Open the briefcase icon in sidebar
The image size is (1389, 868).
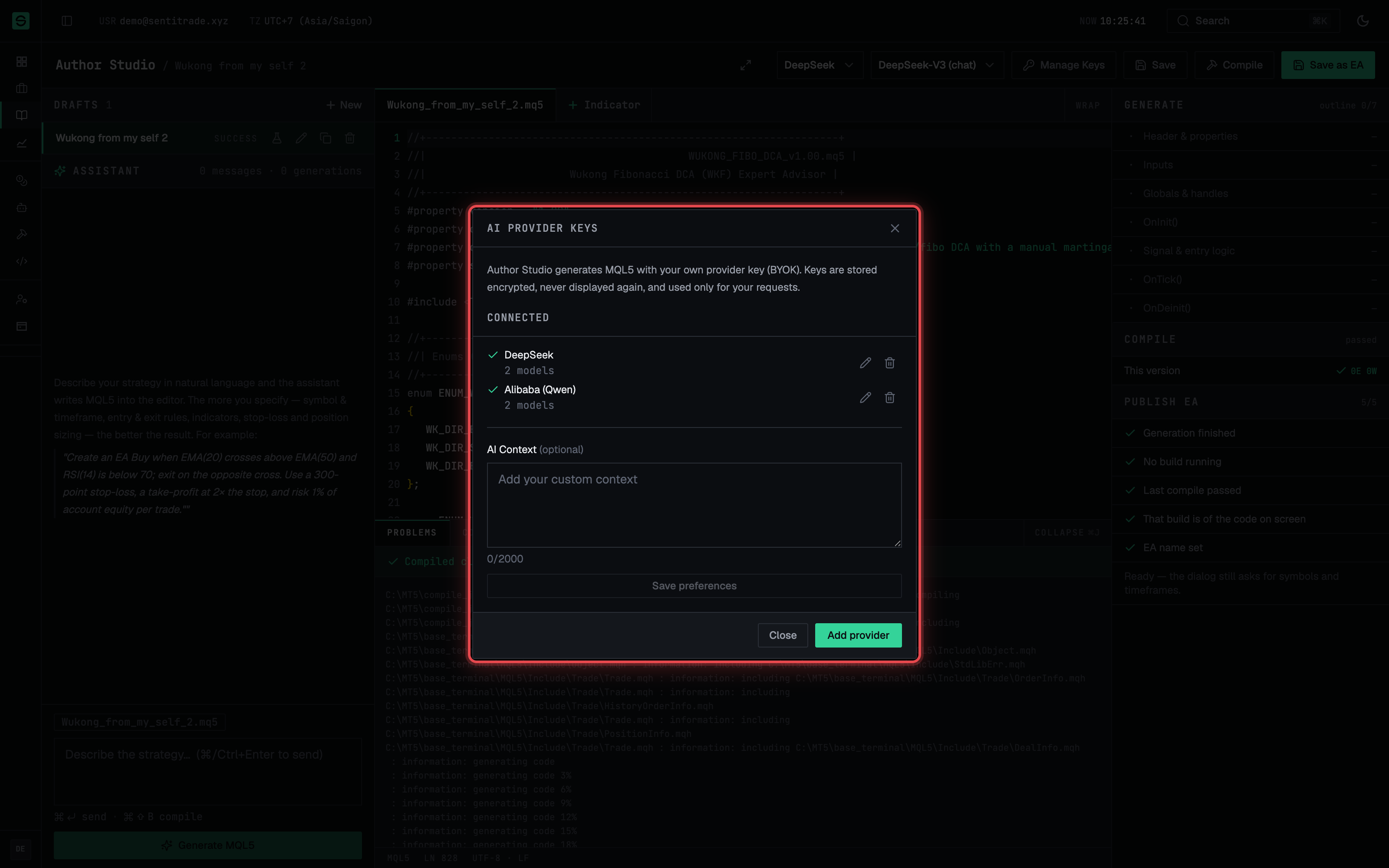pos(22,89)
